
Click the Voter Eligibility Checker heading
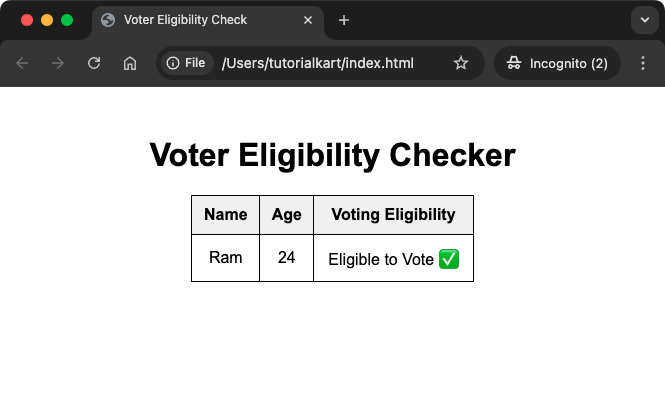[x=332, y=155]
